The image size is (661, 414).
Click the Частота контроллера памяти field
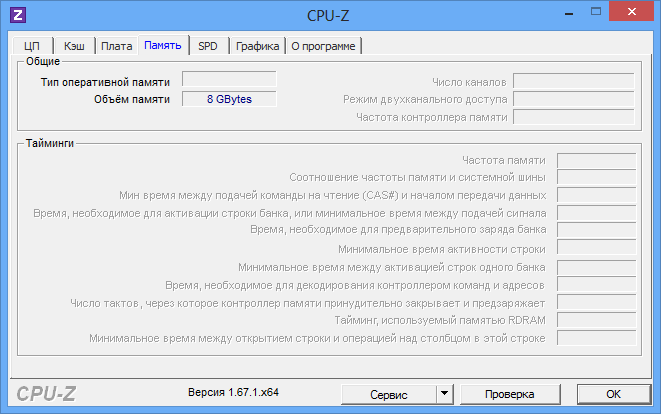coord(574,117)
